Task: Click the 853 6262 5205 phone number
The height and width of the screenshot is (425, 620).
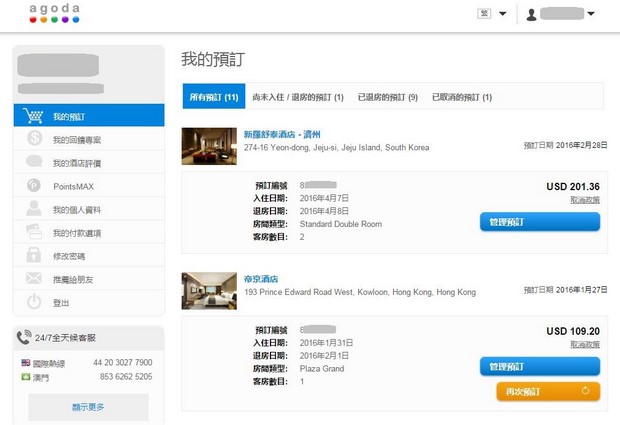Action: (126, 376)
